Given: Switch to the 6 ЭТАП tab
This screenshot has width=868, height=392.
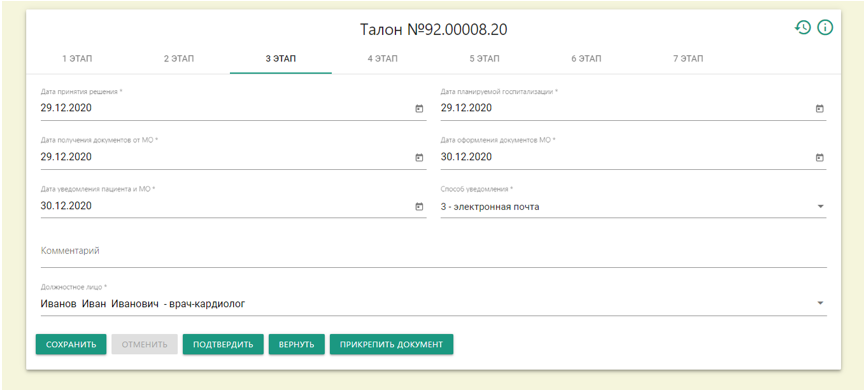Looking at the screenshot, I should (x=586, y=59).
